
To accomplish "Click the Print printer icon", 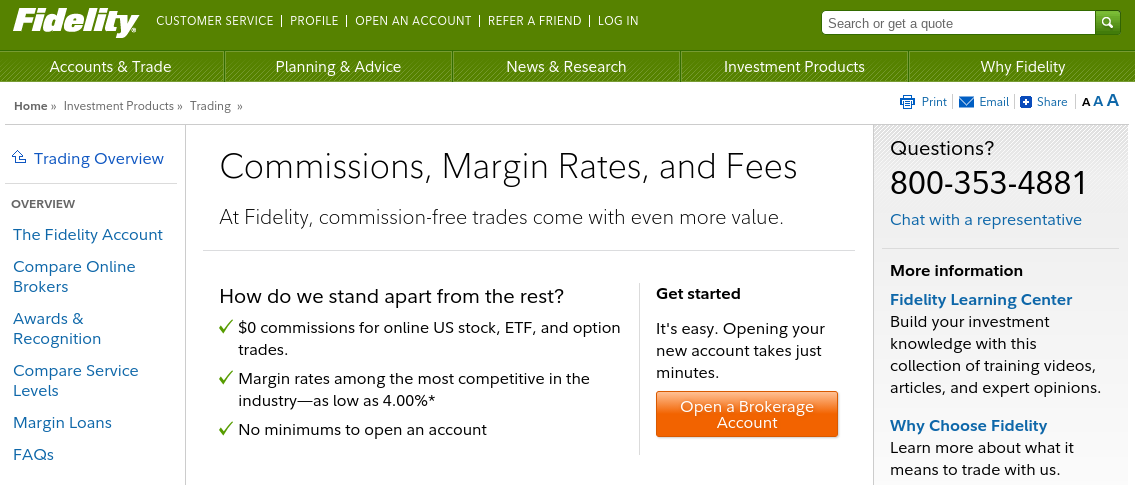I will pos(907,102).
